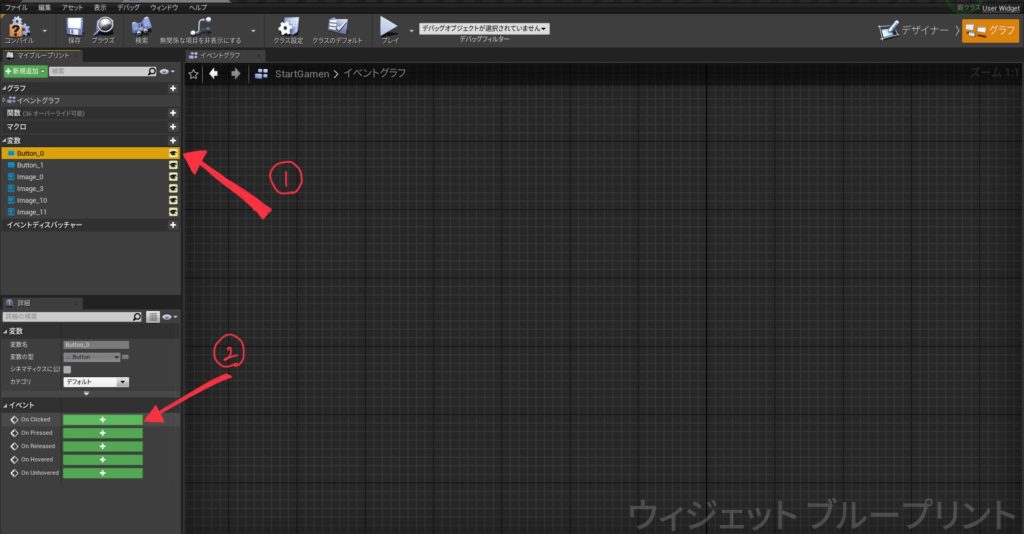Toggle visibility eye for Button_1 variable
1024x534 pixels.
click(x=173, y=165)
